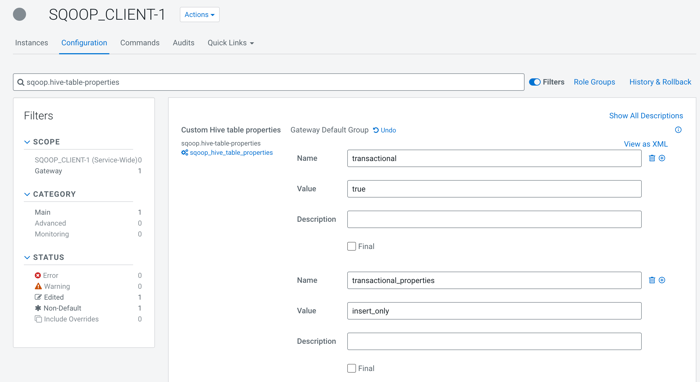The width and height of the screenshot is (700, 382).
Task: Click the search magnifier icon
Action: [x=21, y=82]
